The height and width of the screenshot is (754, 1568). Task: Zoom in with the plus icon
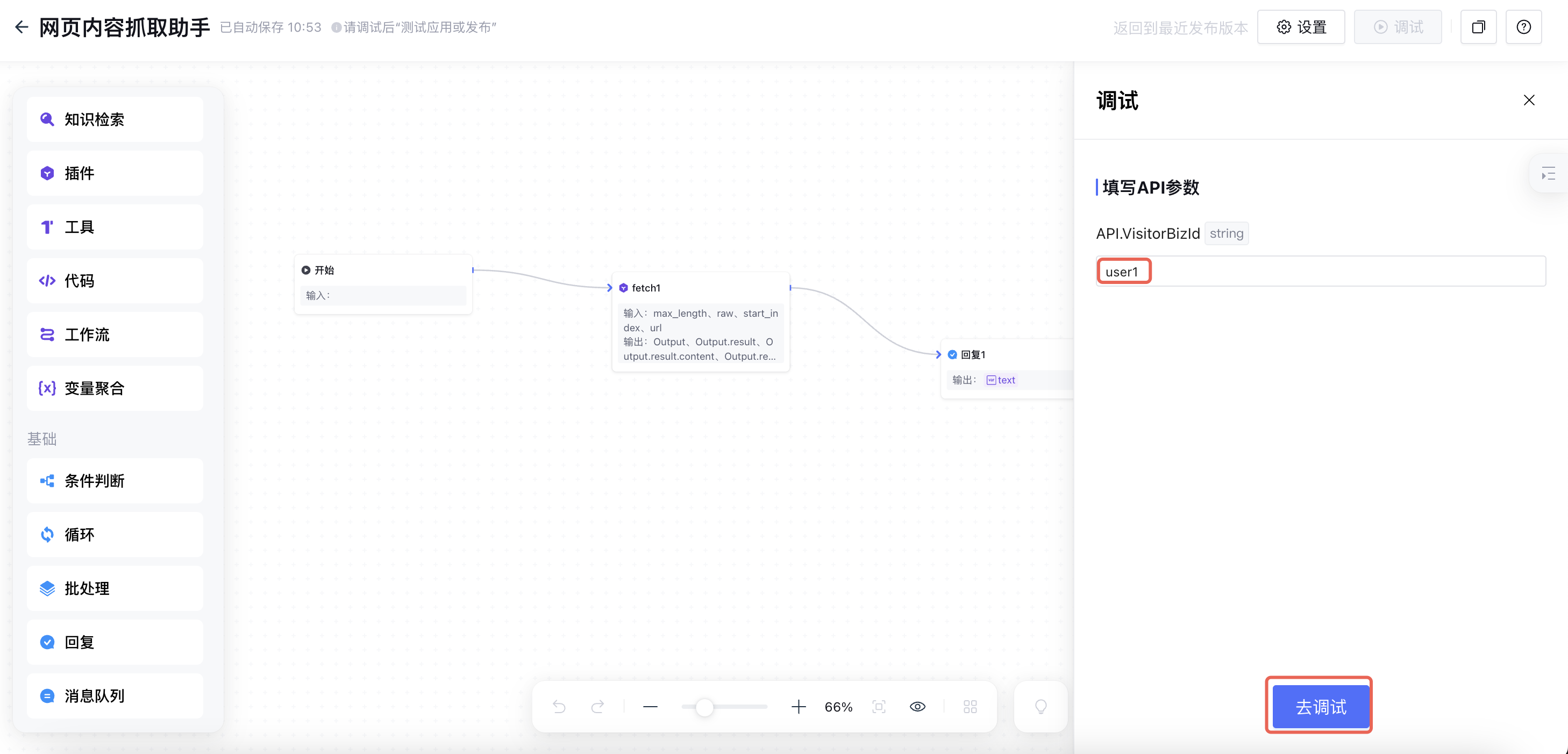coord(798,707)
